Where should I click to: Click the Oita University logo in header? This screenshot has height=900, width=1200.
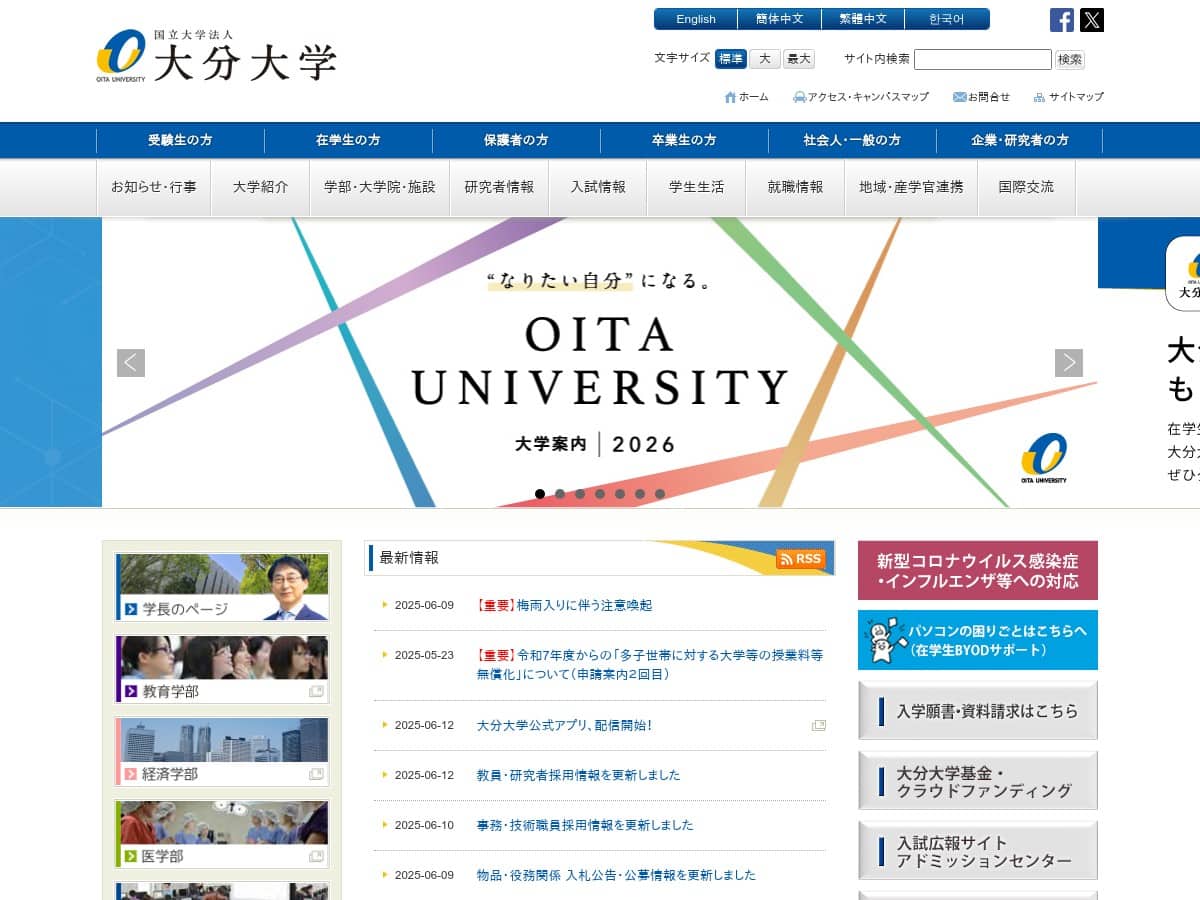pyautogui.click(x=217, y=56)
